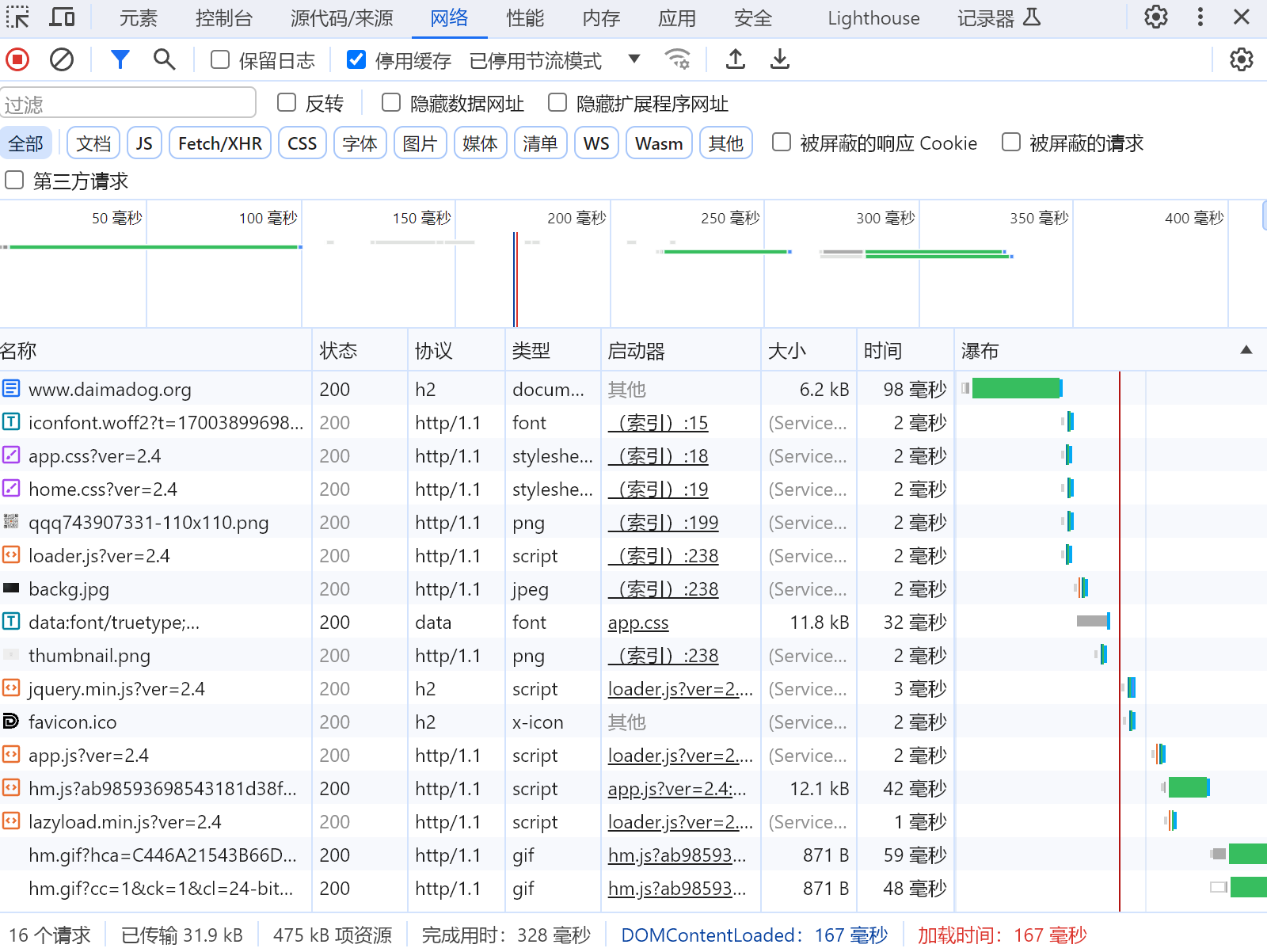1267x952 pixels.
Task: Click timeline overview at 200 毫秒 marker
Action: tap(576, 218)
